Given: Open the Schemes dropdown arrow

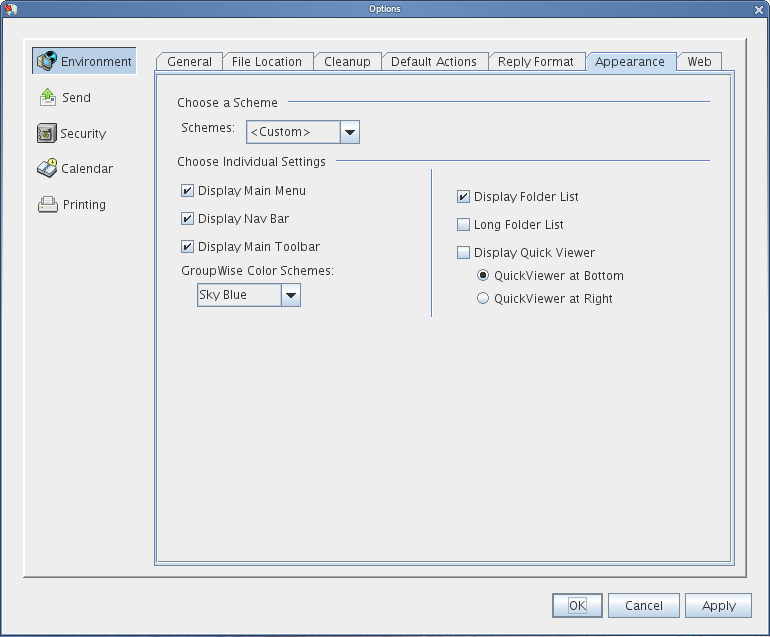Looking at the screenshot, I should 350,132.
